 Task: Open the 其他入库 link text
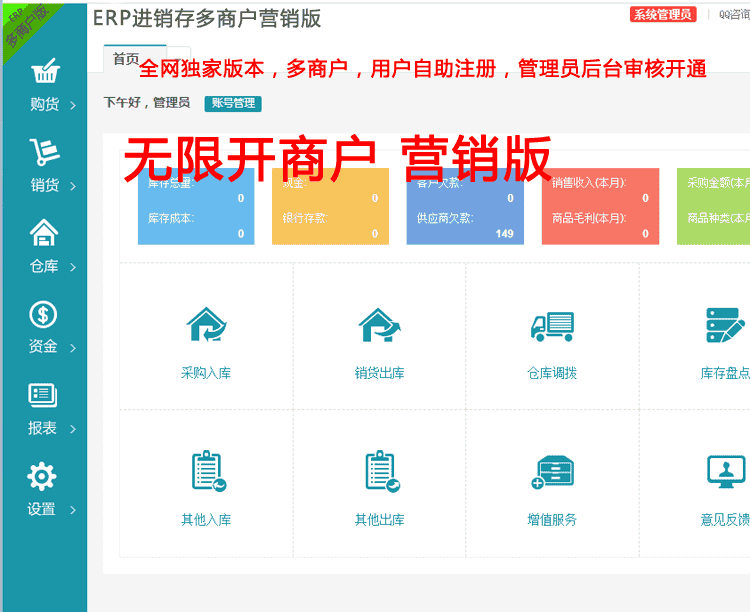[206, 520]
